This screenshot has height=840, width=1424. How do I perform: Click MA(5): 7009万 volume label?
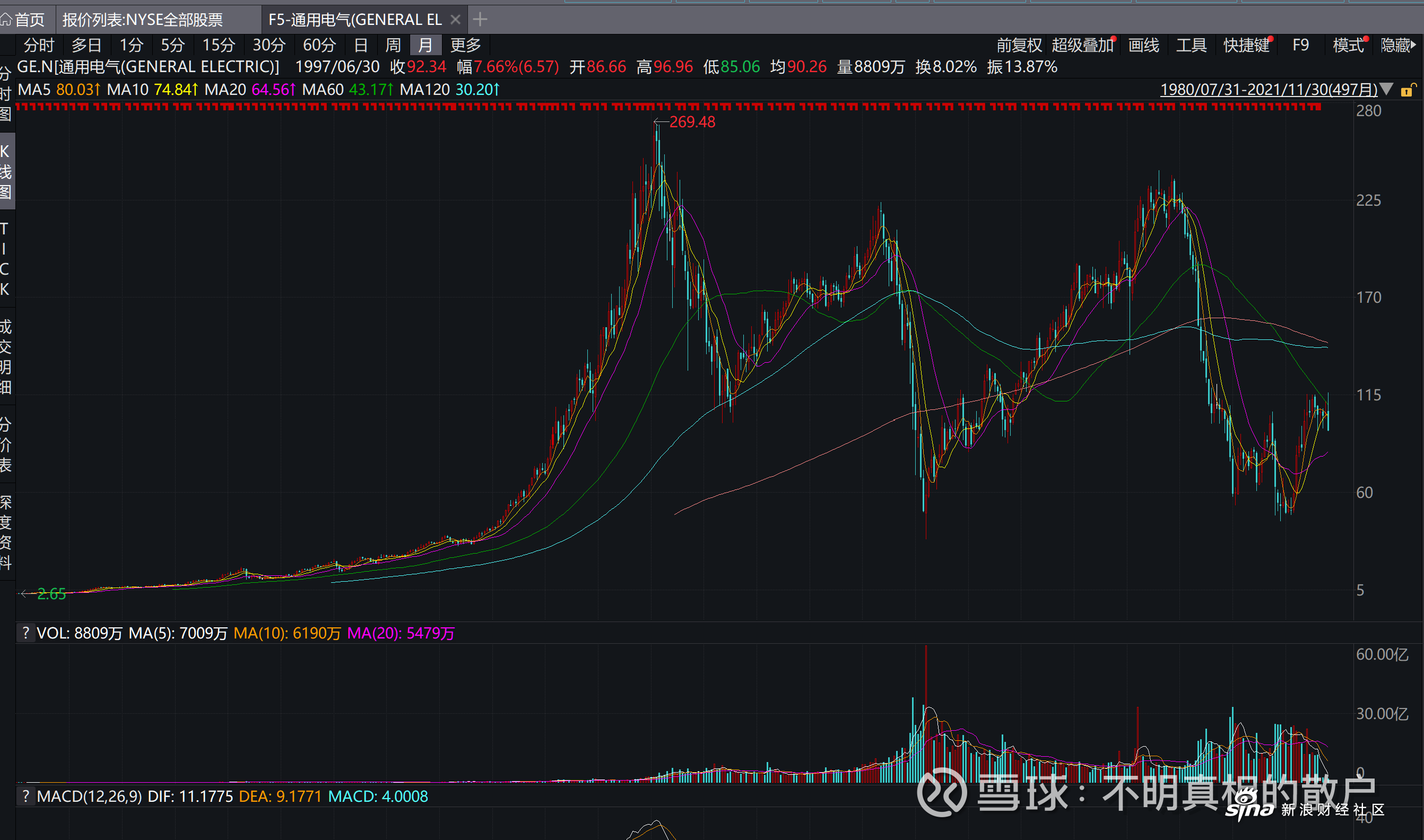[178, 633]
